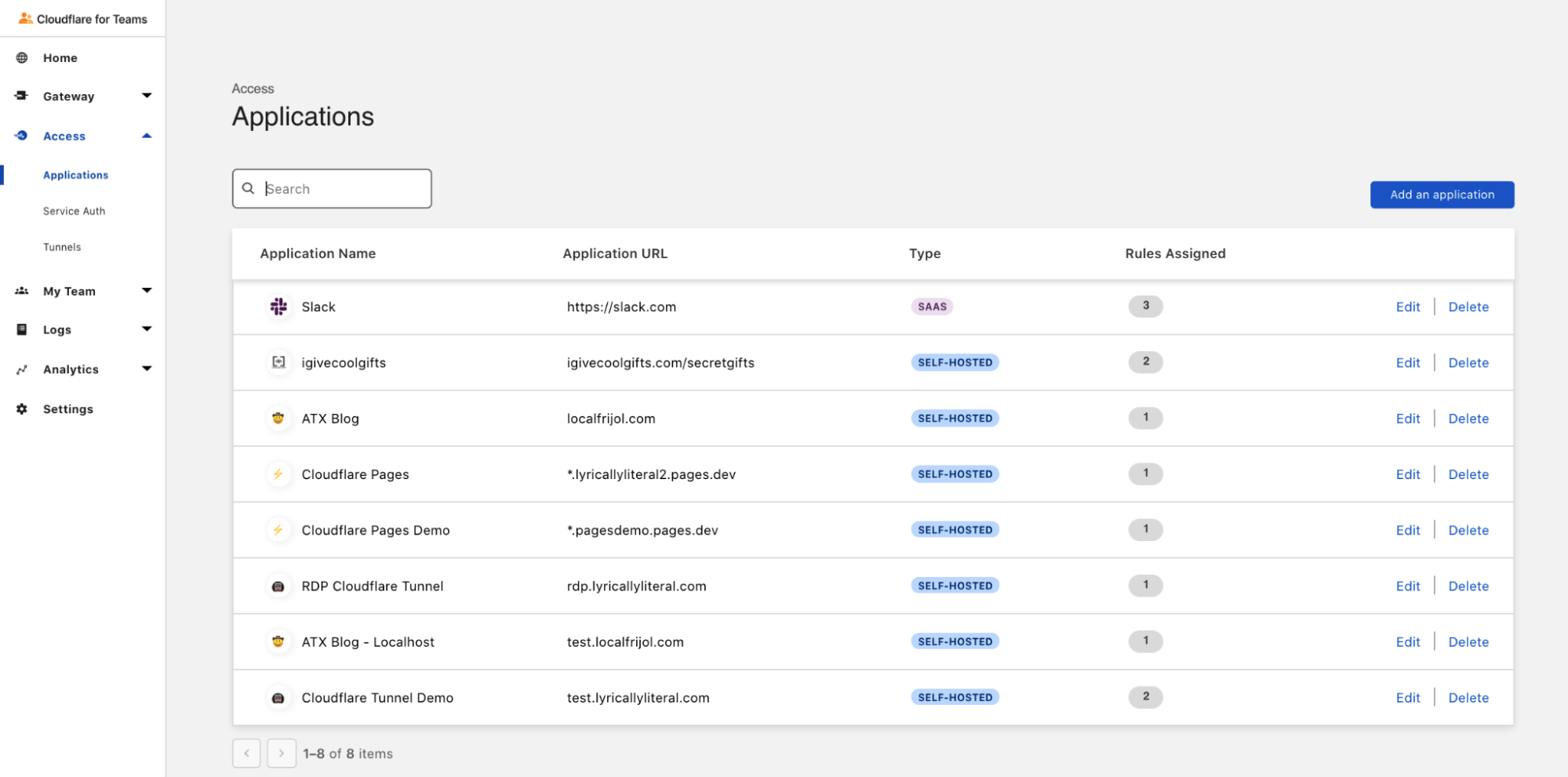This screenshot has height=777, width=1568.
Task: Click the ATX Blog emoji icon
Action: coord(278,418)
